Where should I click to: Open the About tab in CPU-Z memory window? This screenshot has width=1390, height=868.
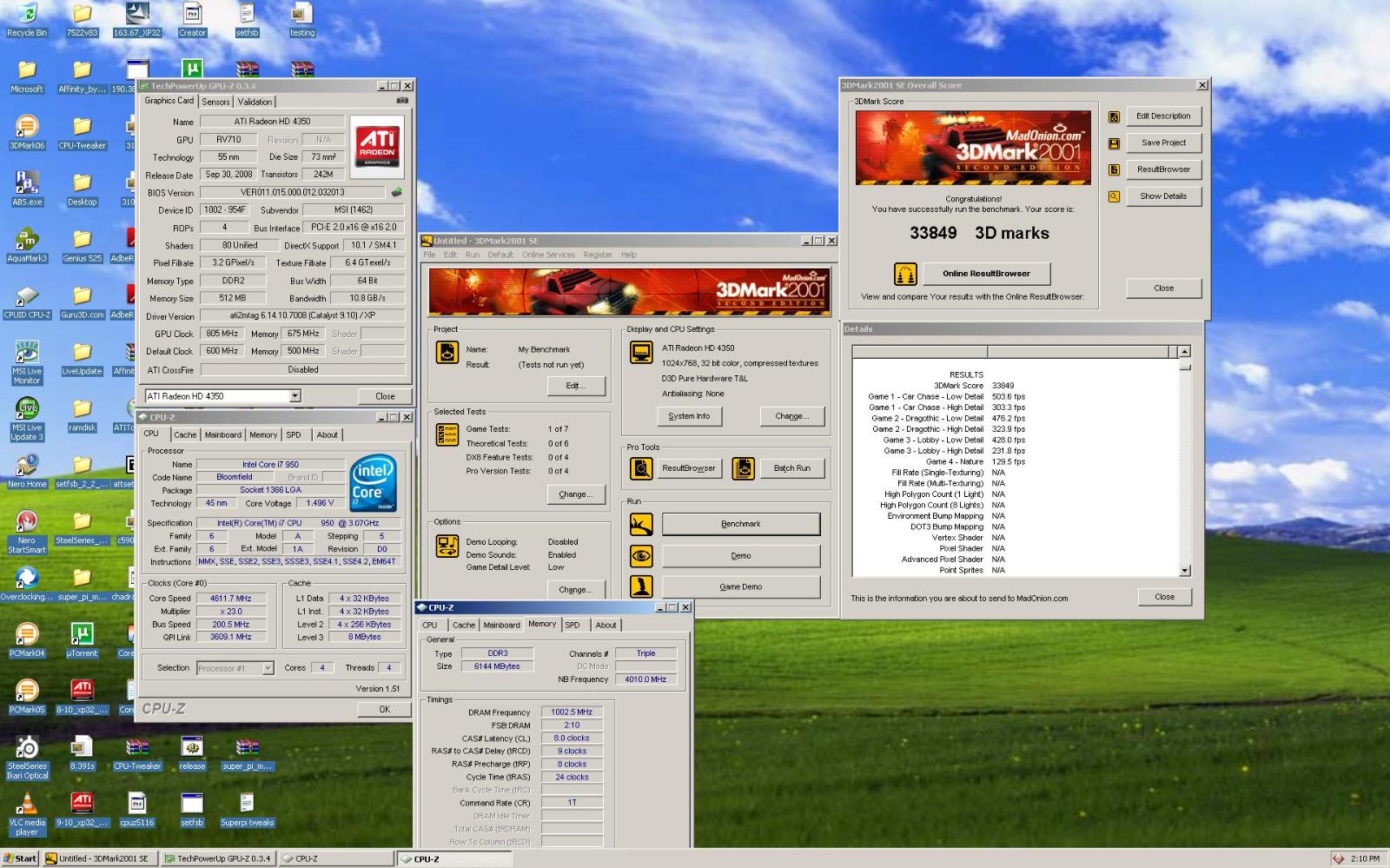pos(606,625)
